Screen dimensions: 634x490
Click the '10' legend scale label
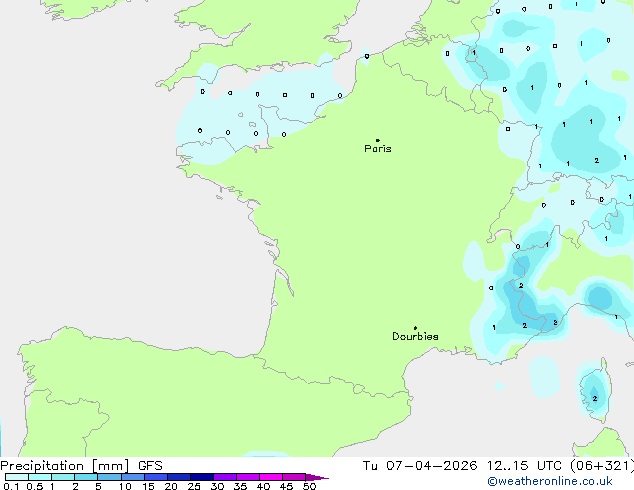(x=125, y=486)
